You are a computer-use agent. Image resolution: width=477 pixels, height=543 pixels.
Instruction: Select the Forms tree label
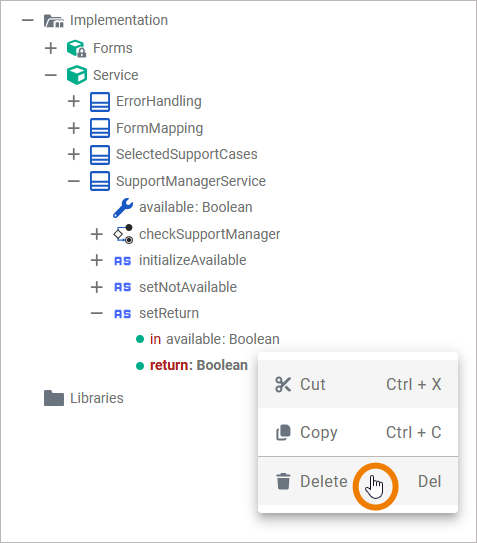click(113, 48)
